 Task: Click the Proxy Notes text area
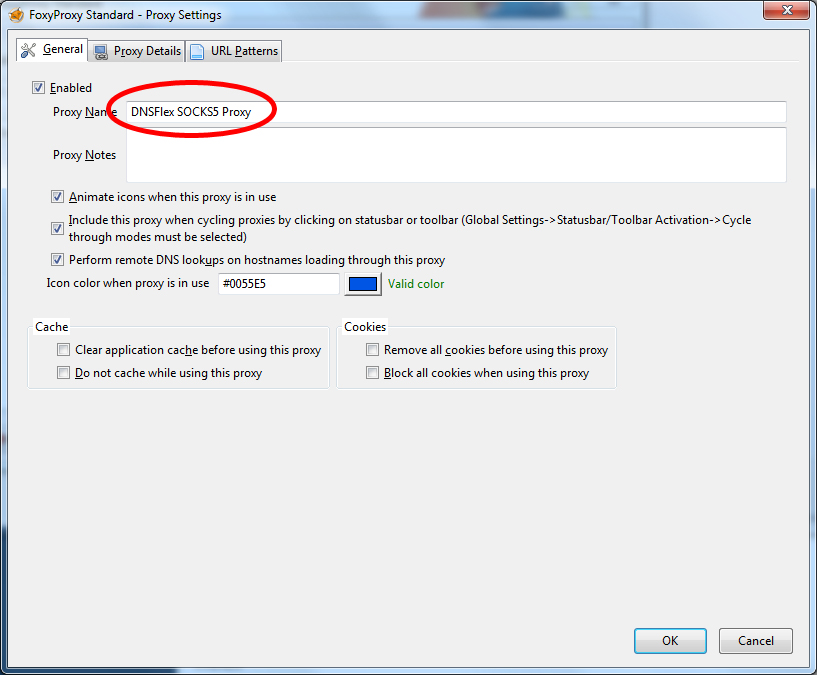(456, 155)
